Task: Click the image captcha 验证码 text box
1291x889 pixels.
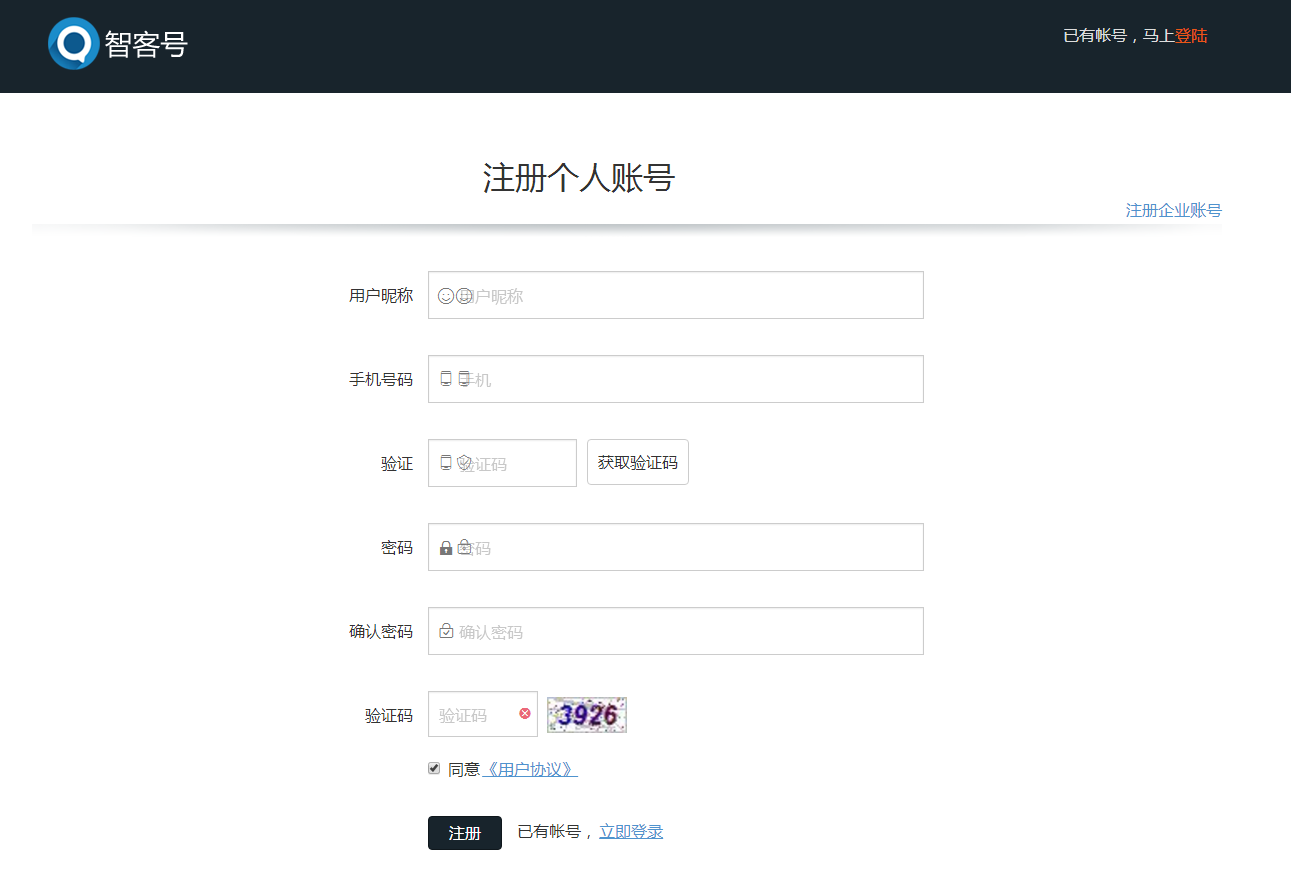Action: 474,715
